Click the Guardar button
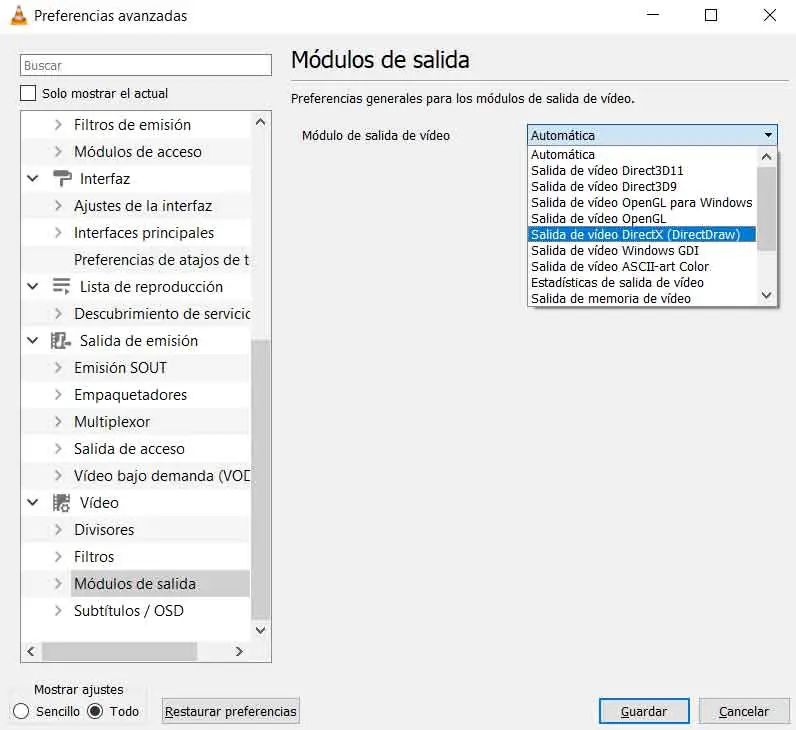 pos(644,711)
